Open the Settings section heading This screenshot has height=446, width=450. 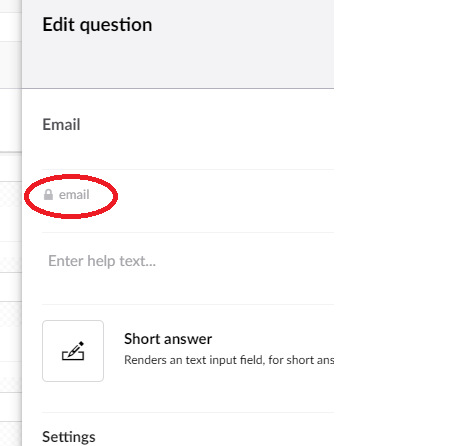click(69, 437)
